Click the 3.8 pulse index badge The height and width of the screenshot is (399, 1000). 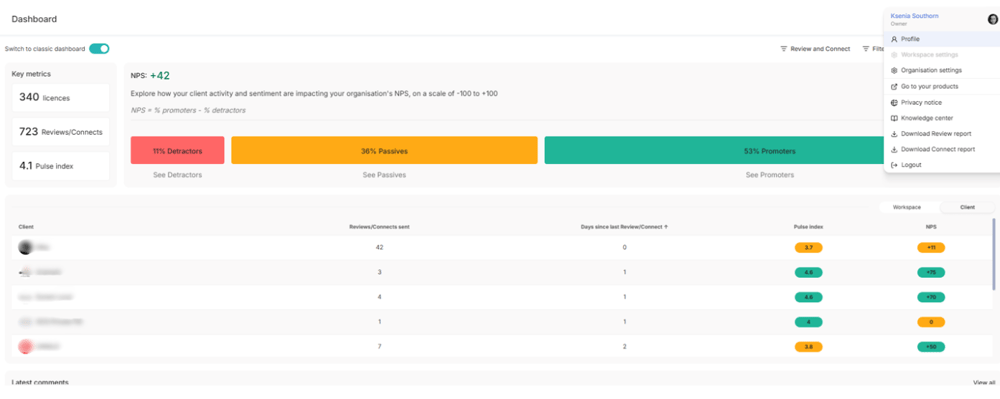click(808, 347)
